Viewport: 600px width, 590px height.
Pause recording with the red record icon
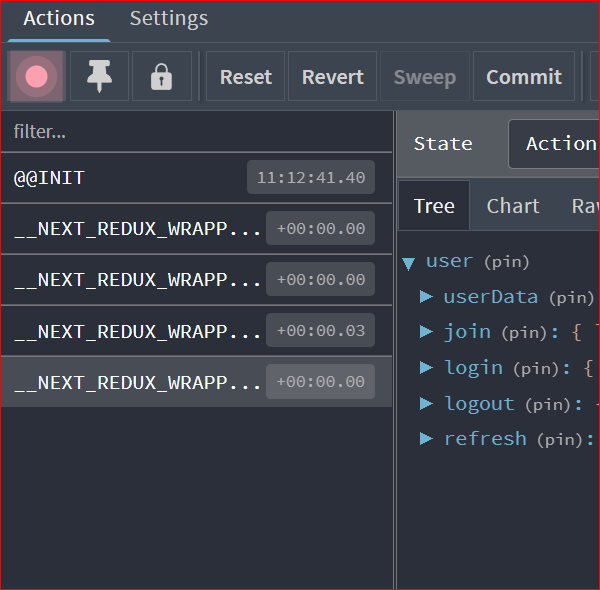37,77
